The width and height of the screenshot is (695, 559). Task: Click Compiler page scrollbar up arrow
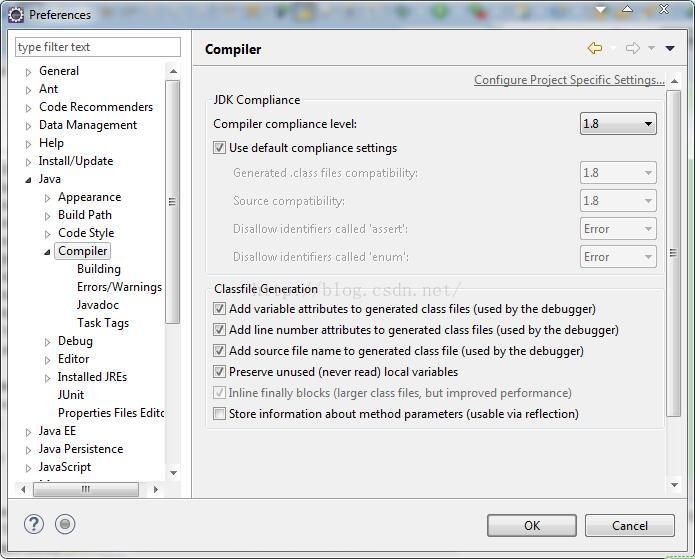point(674,81)
